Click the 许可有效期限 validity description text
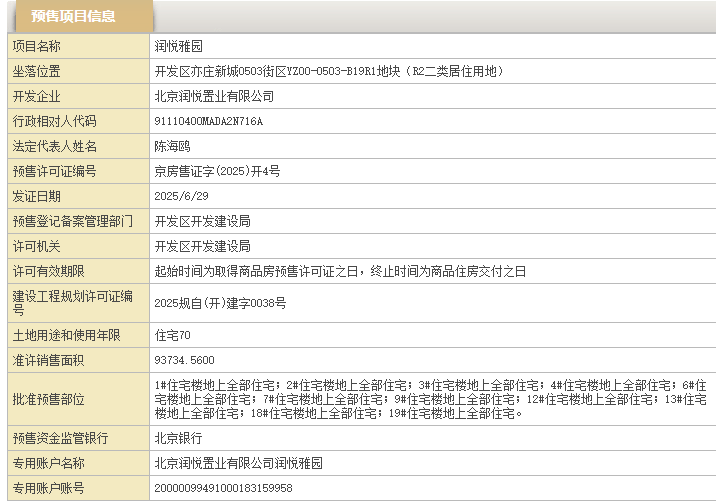This screenshot has width=716, height=504. [340, 271]
